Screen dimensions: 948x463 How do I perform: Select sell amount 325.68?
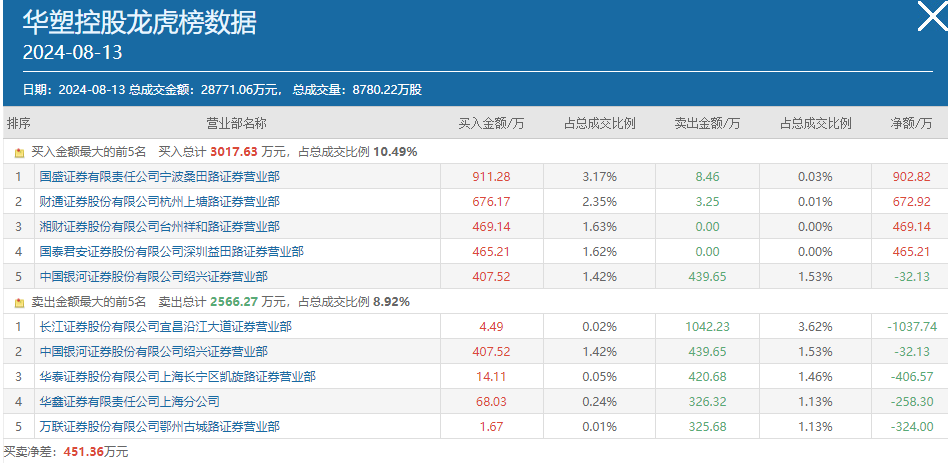(707, 427)
